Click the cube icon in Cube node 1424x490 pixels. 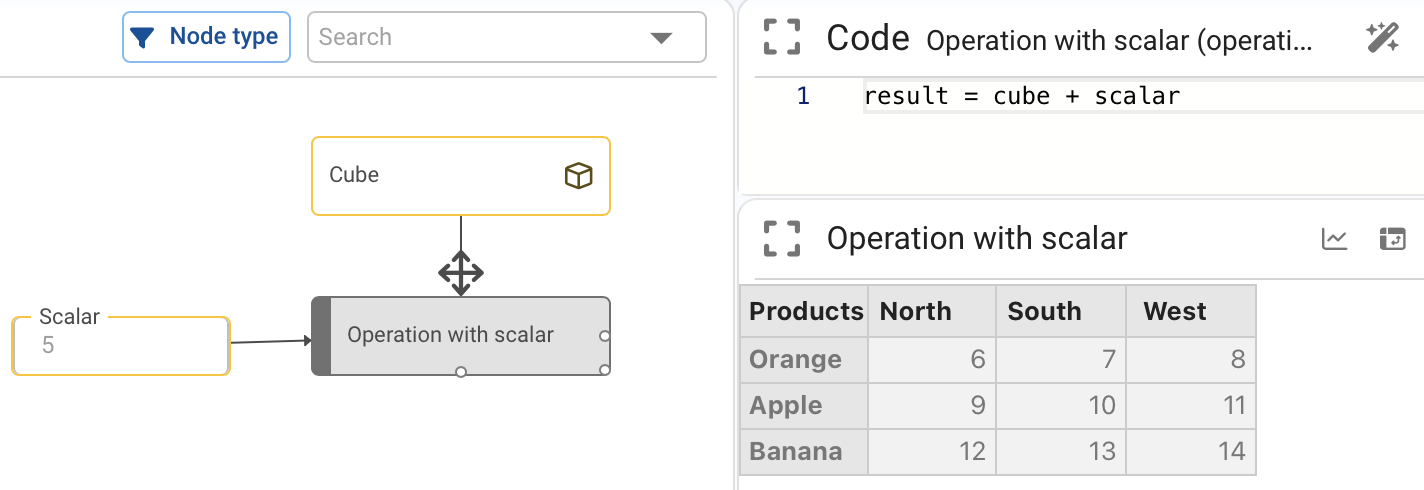point(578,176)
